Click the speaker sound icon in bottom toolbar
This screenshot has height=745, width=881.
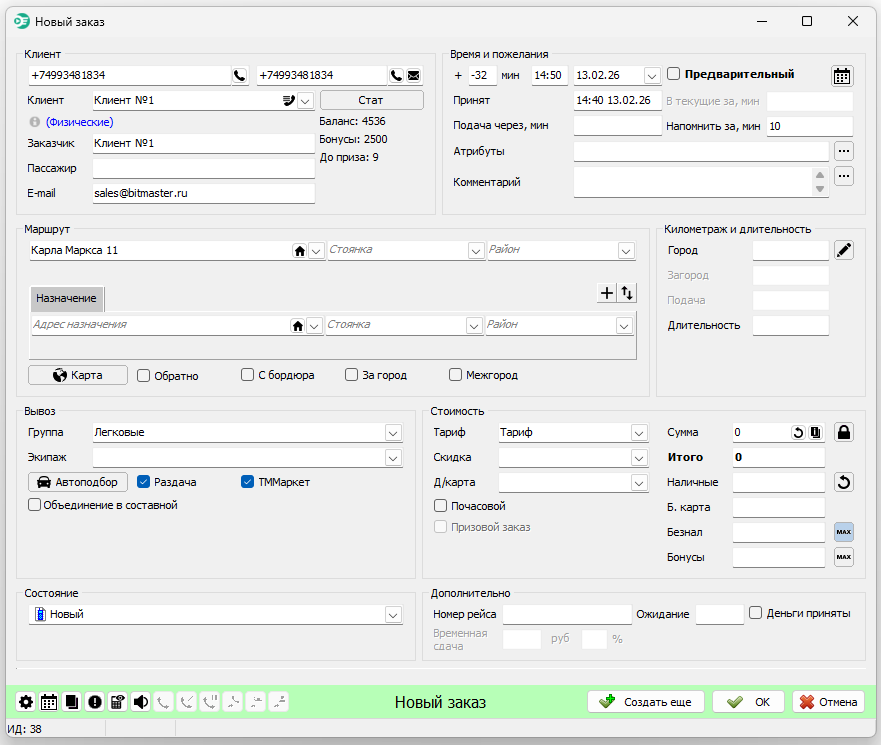140,702
